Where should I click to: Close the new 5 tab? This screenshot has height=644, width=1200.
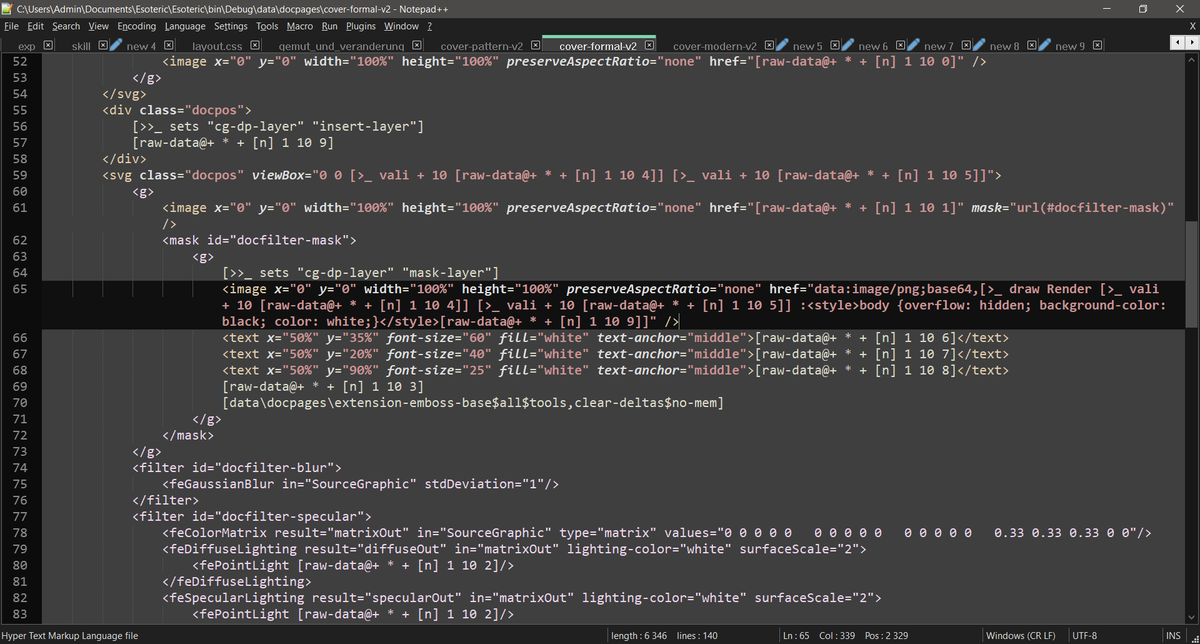pos(835,46)
